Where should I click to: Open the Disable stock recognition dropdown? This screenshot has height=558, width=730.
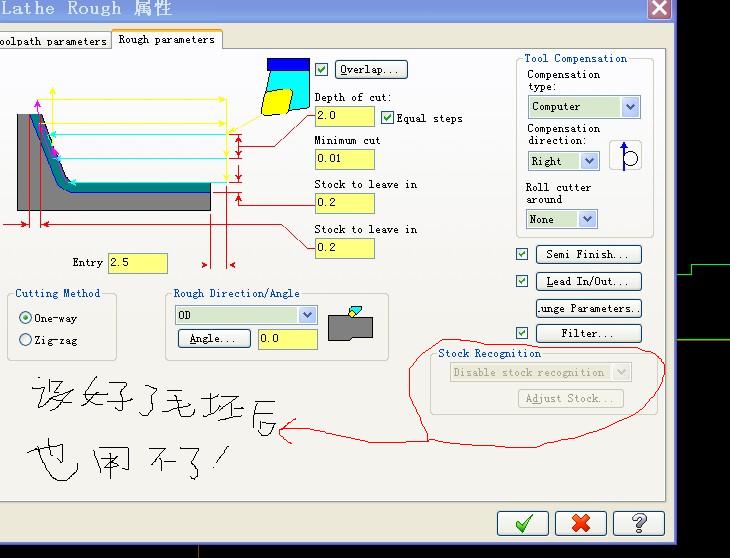[x=541, y=372]
